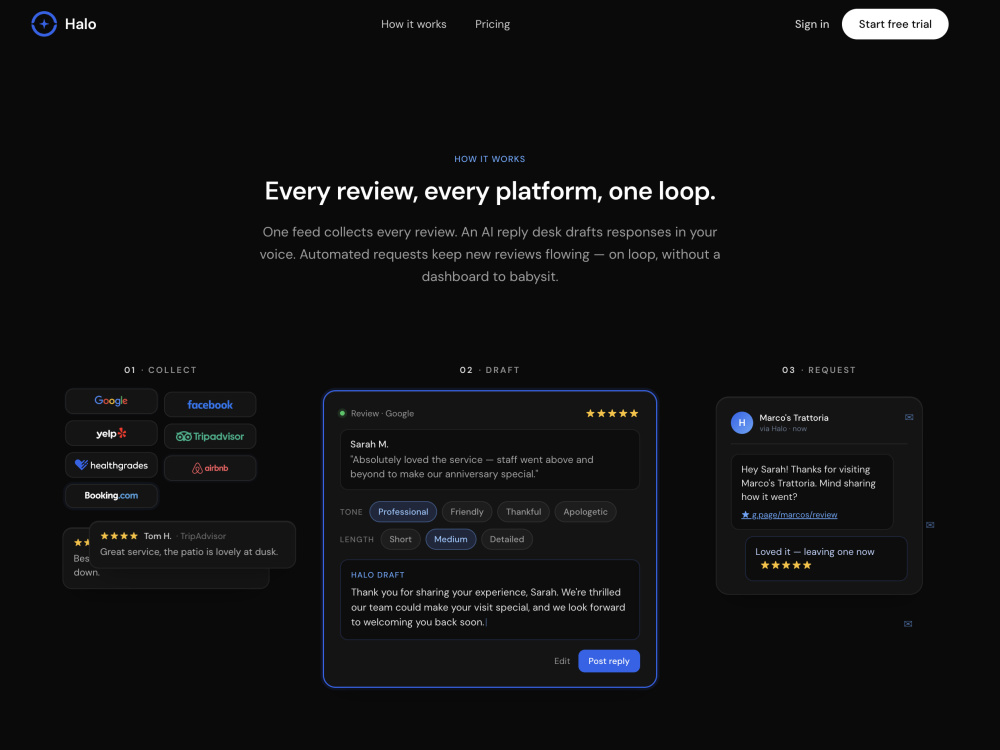1000x750 pixels.
Task: Select the yelp platform badge
Action: click(x=111, y=433)
